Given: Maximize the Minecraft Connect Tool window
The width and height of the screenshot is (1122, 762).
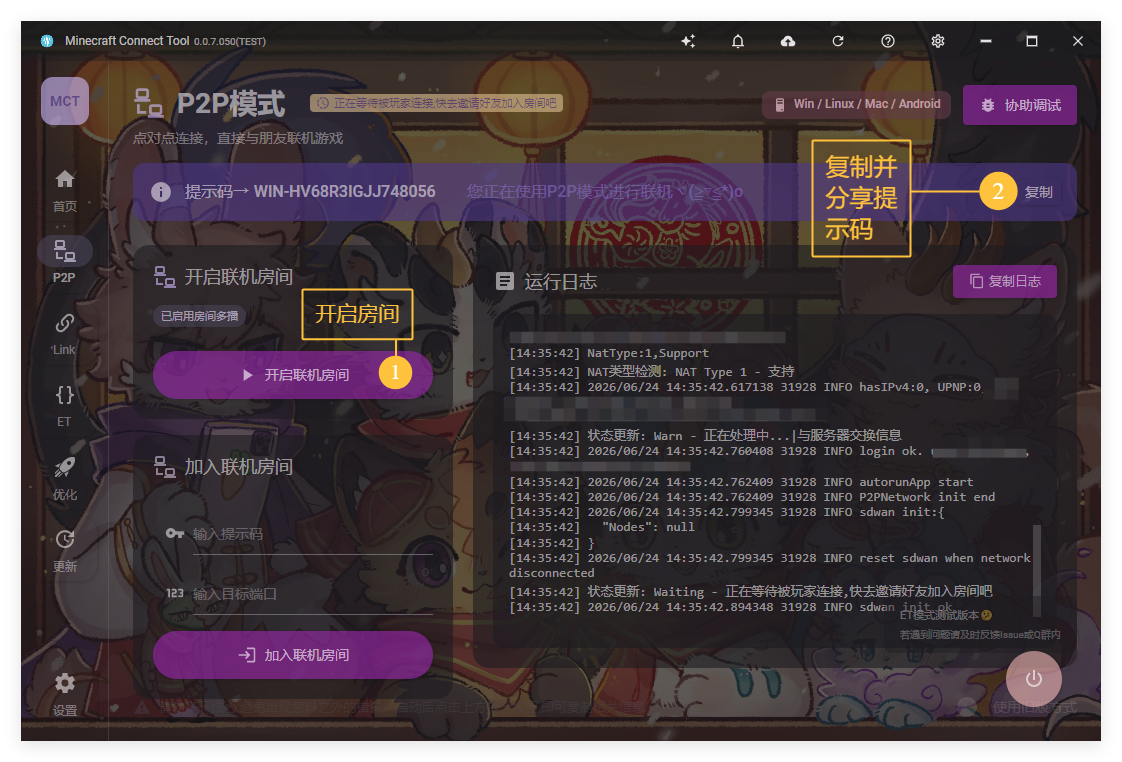Looking at the screenshot, I should 1032,41.
